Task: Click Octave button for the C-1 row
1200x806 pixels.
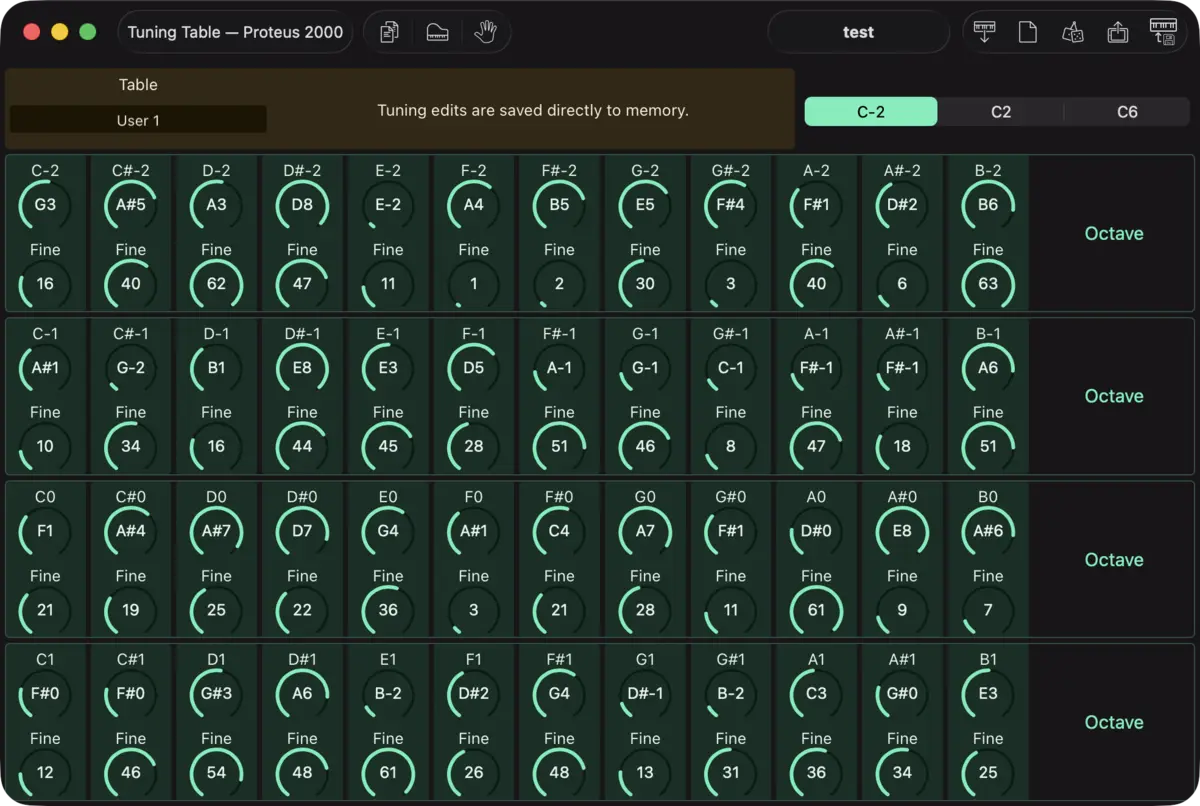Action: [1114, 396]
